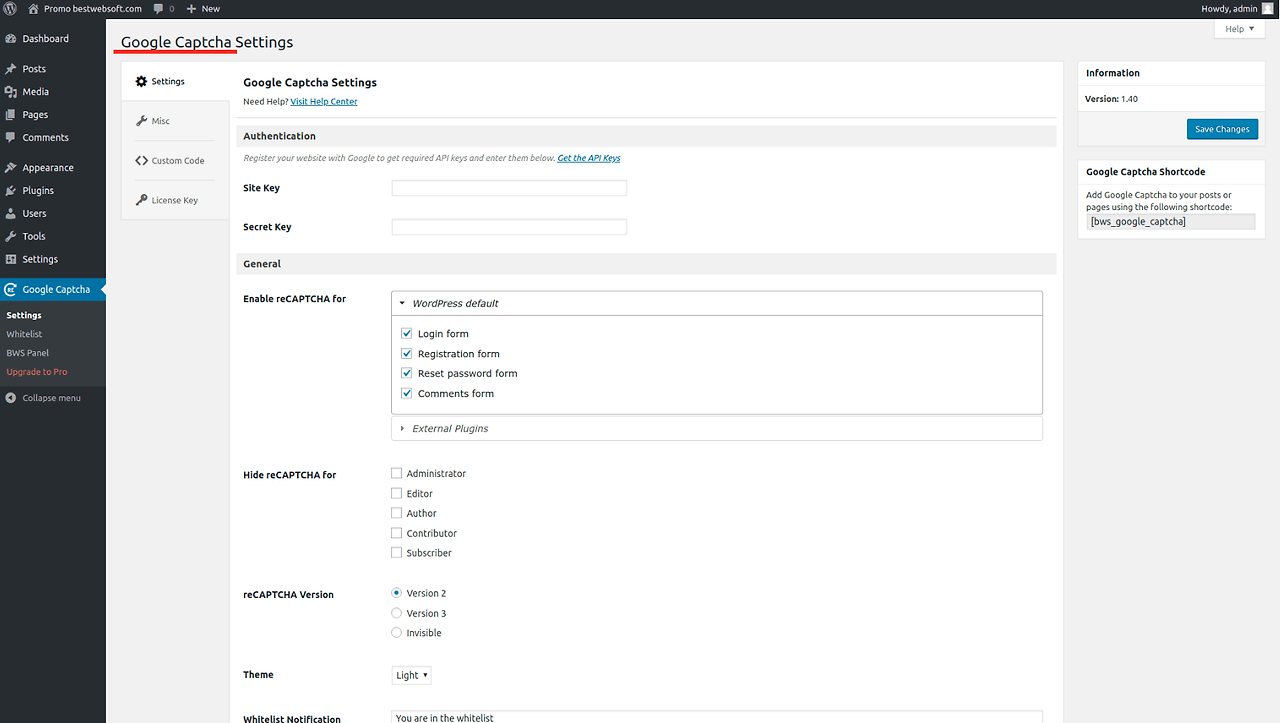Viewport: 1280px width, 723px height.
Task: Click the plus icon next to New
Action: 191,8
